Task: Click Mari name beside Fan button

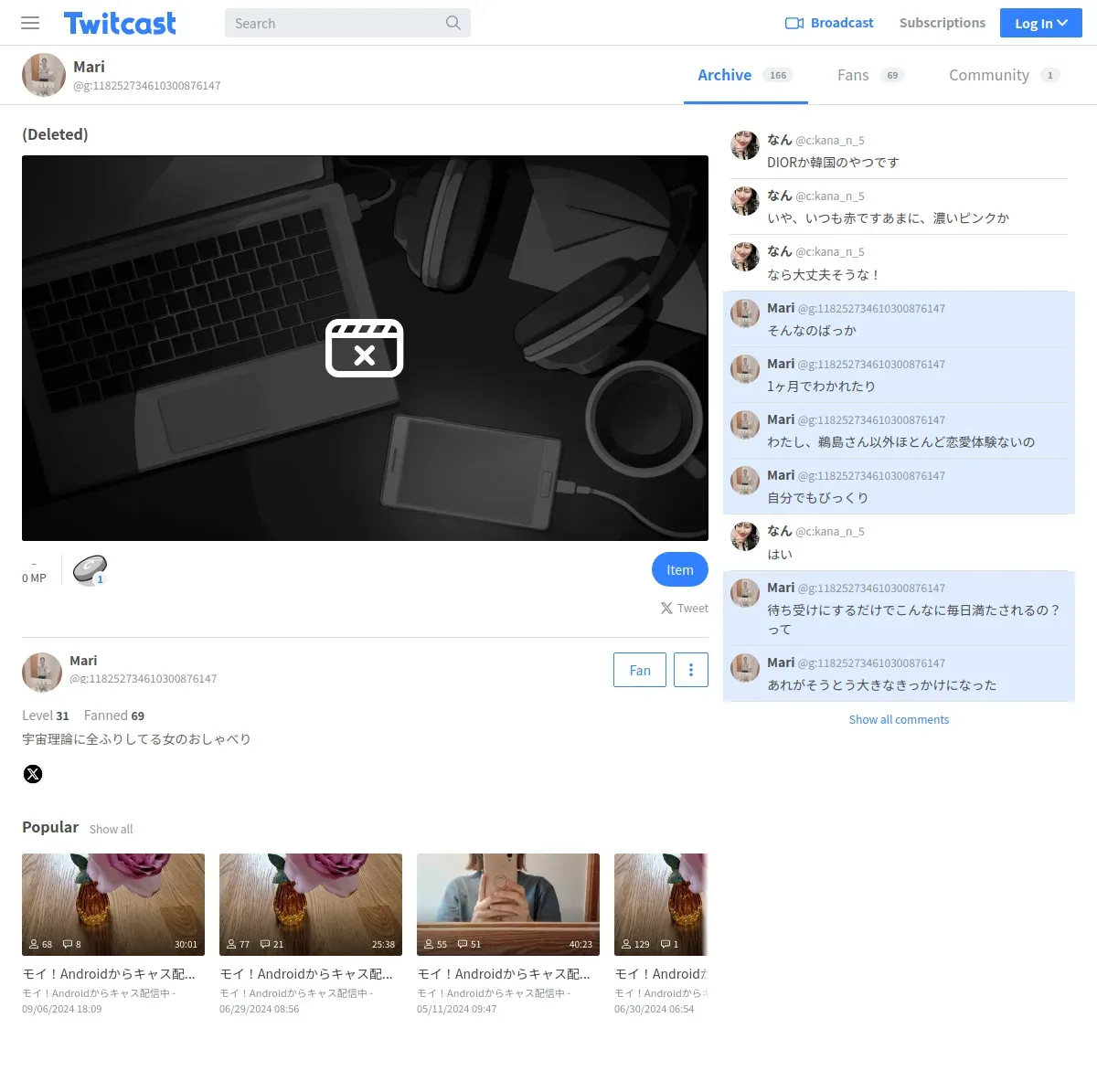Action: tap(83, 661)
